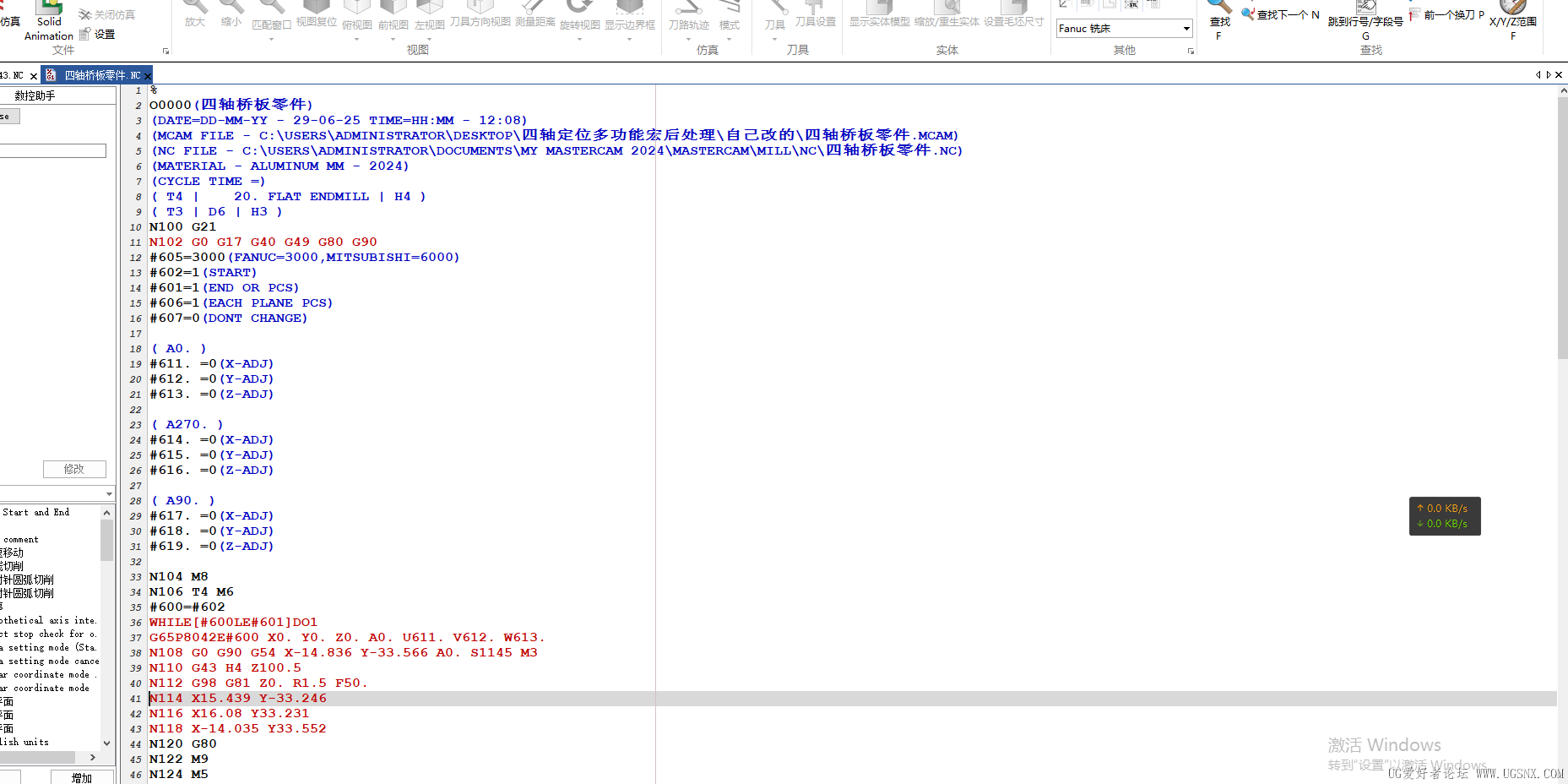The width and height of the screenshot is (1568, 784).
Task: Expand the 前视图 dropdown arrow
Action: [393, 39]
